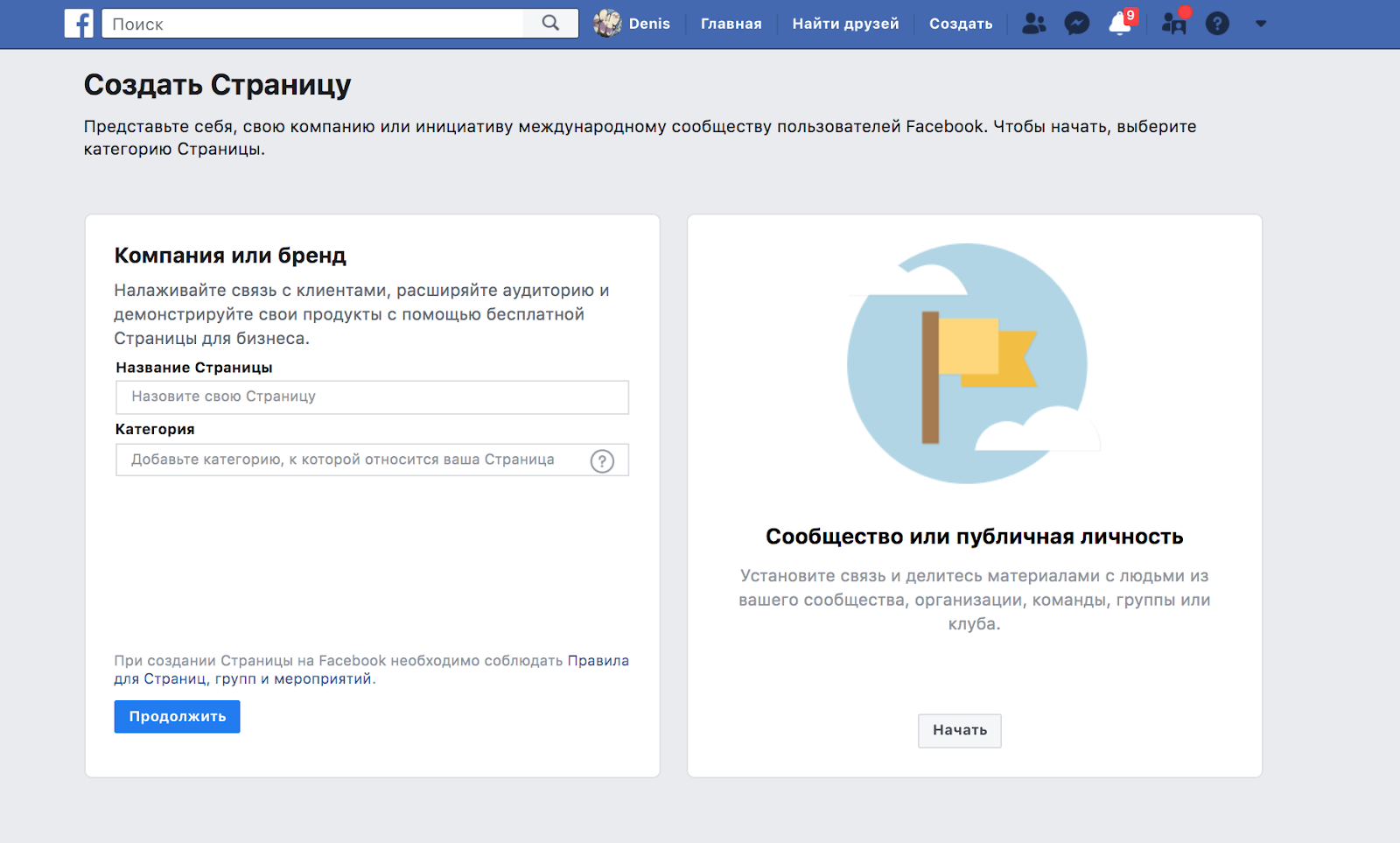1400x843 pixels.
Task: Open Найти друзей in the top bar
Action: (845, 24)
